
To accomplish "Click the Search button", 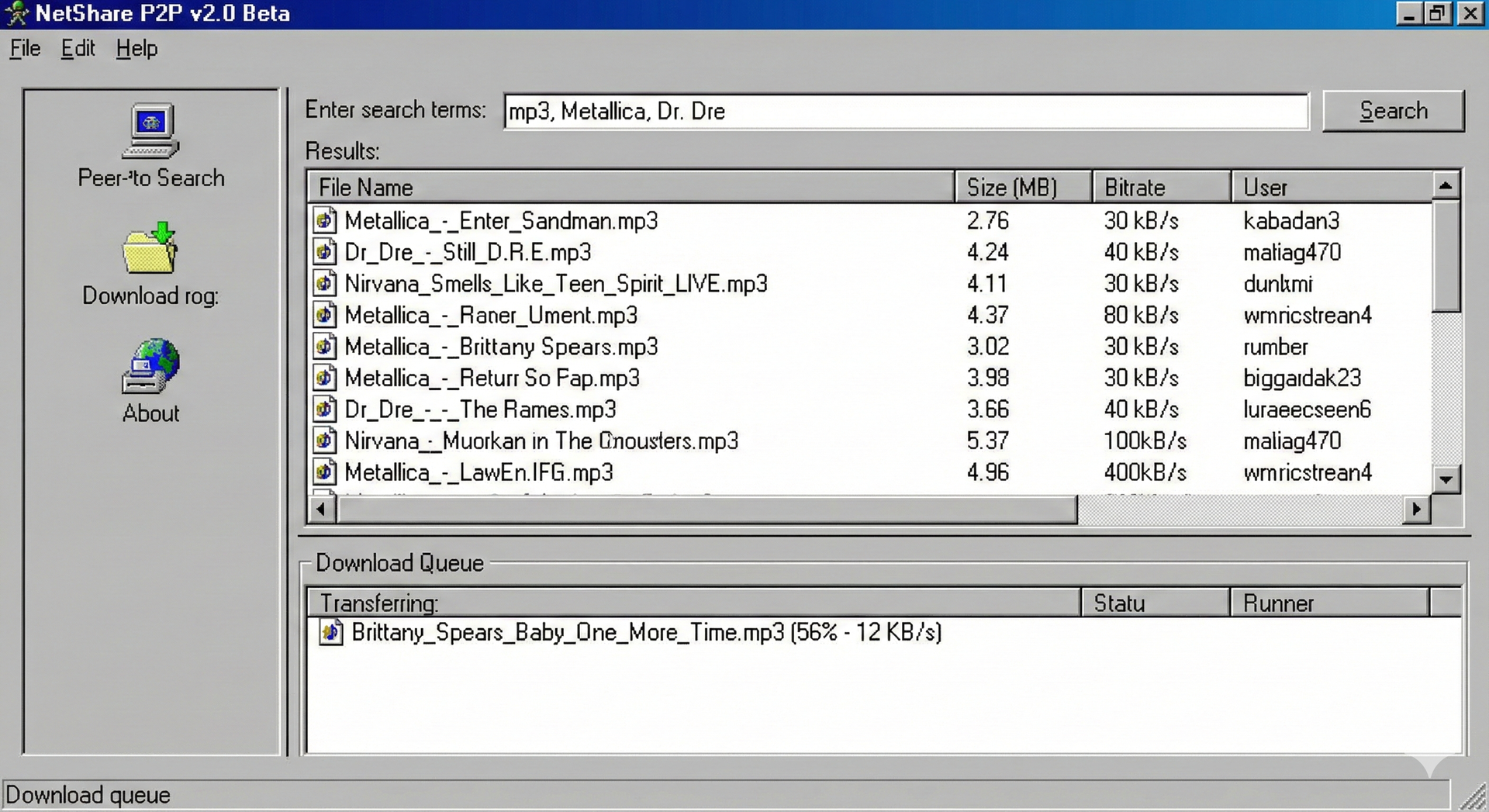I will click(1393, 111).
